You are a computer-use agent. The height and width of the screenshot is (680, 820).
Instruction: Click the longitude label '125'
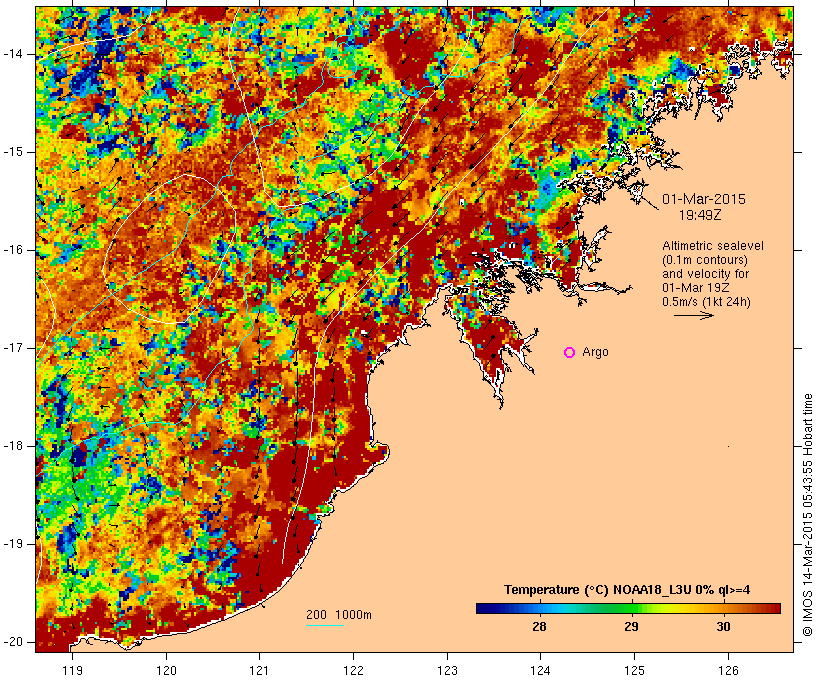click(634, 671)
